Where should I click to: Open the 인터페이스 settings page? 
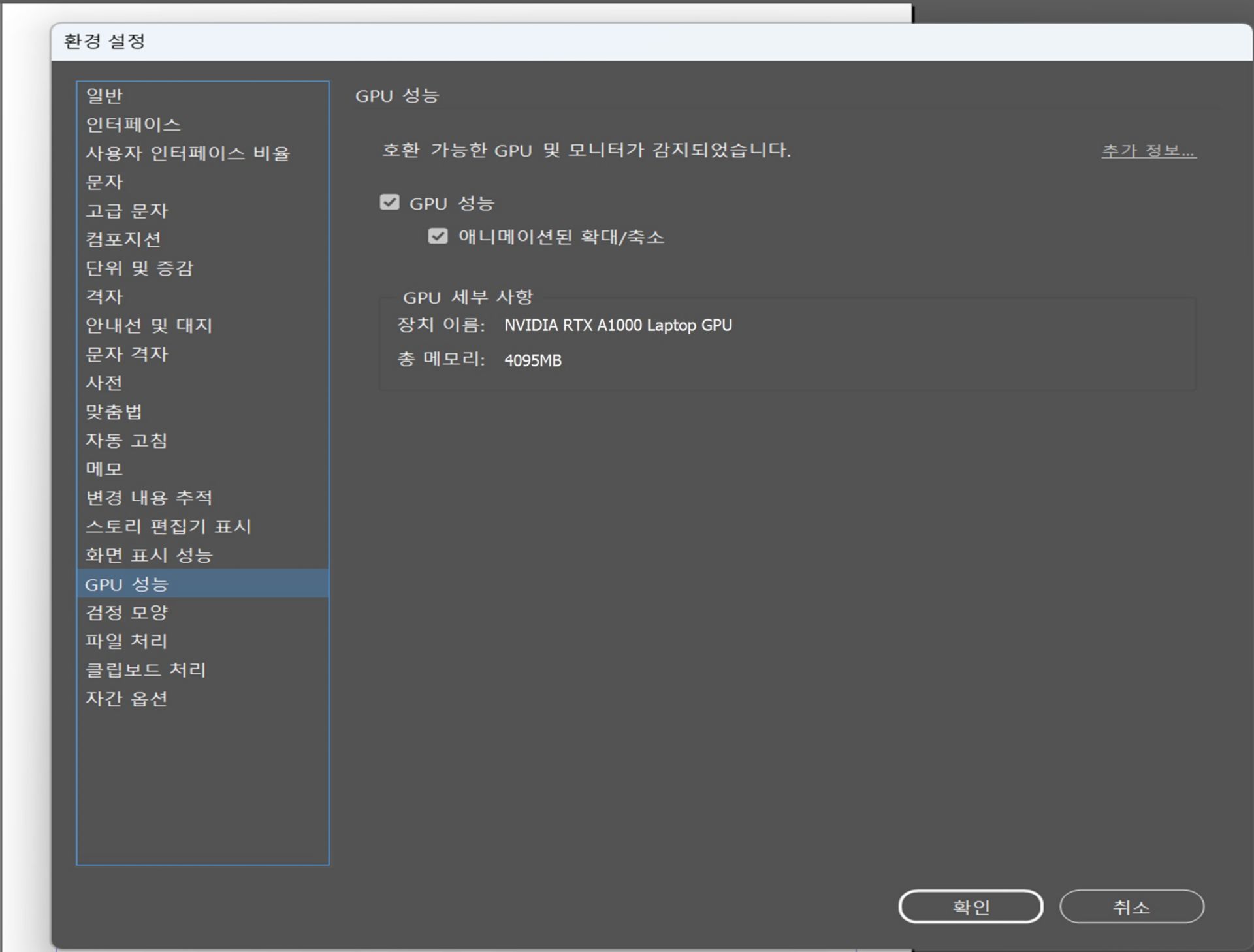click(134, 124)
